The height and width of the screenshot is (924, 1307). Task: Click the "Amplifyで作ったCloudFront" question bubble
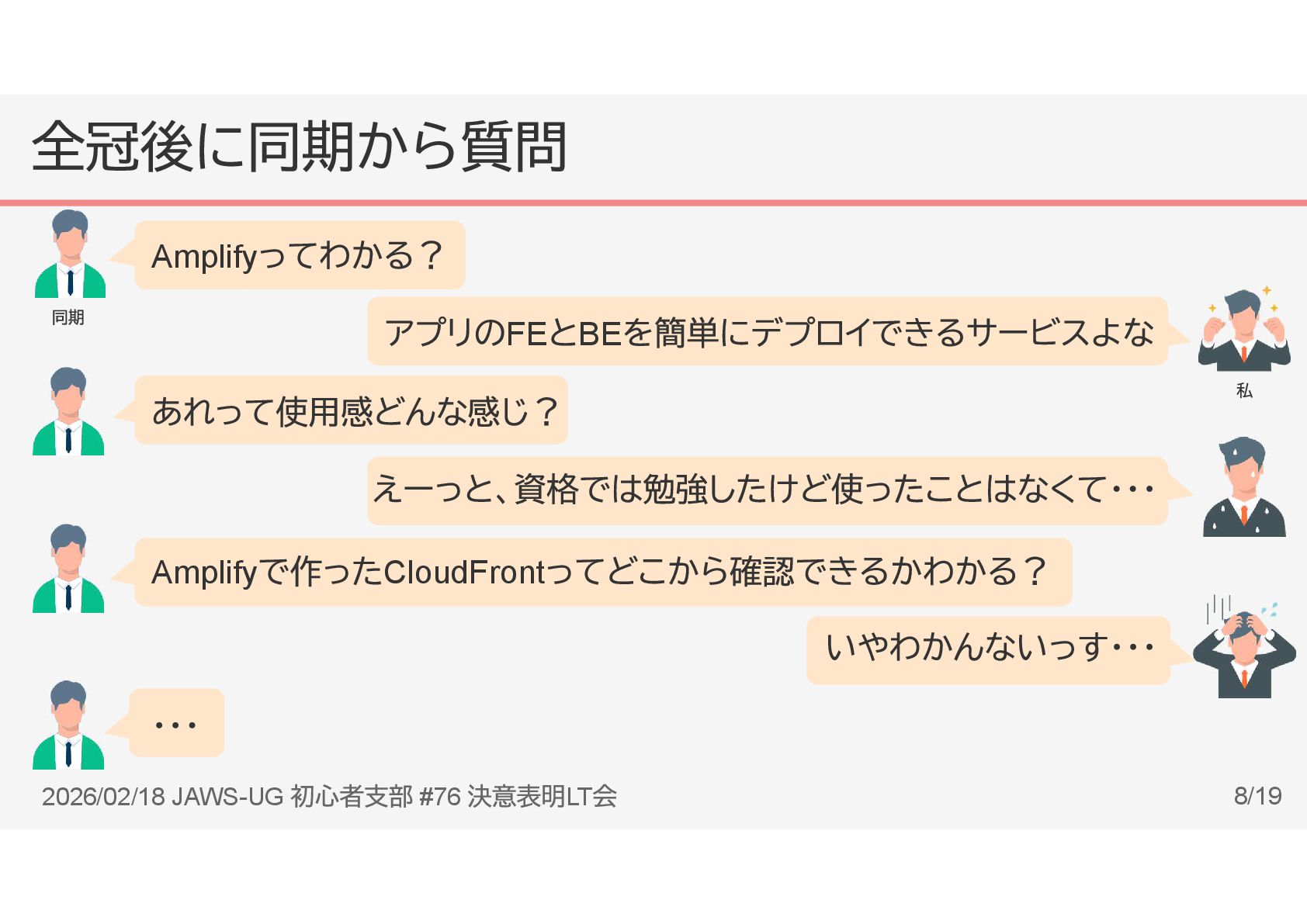point(602,572)
